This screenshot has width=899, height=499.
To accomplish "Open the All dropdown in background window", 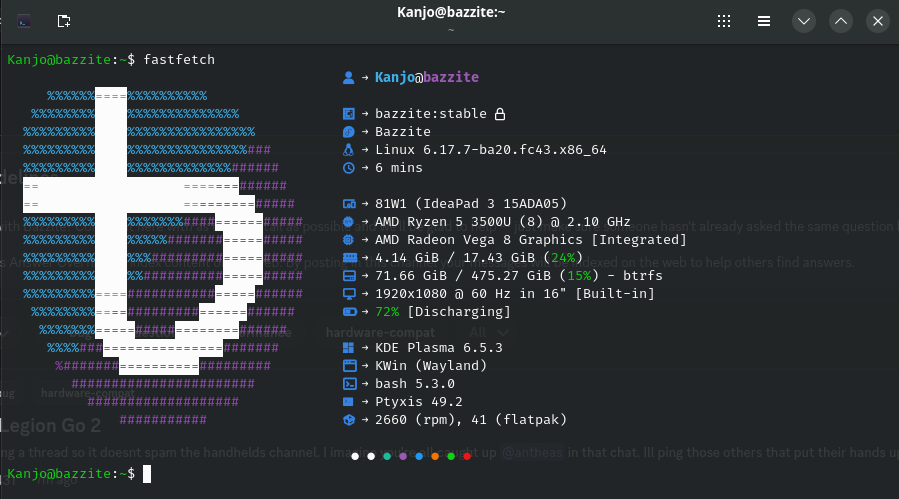I will click(x=488, y=333).
